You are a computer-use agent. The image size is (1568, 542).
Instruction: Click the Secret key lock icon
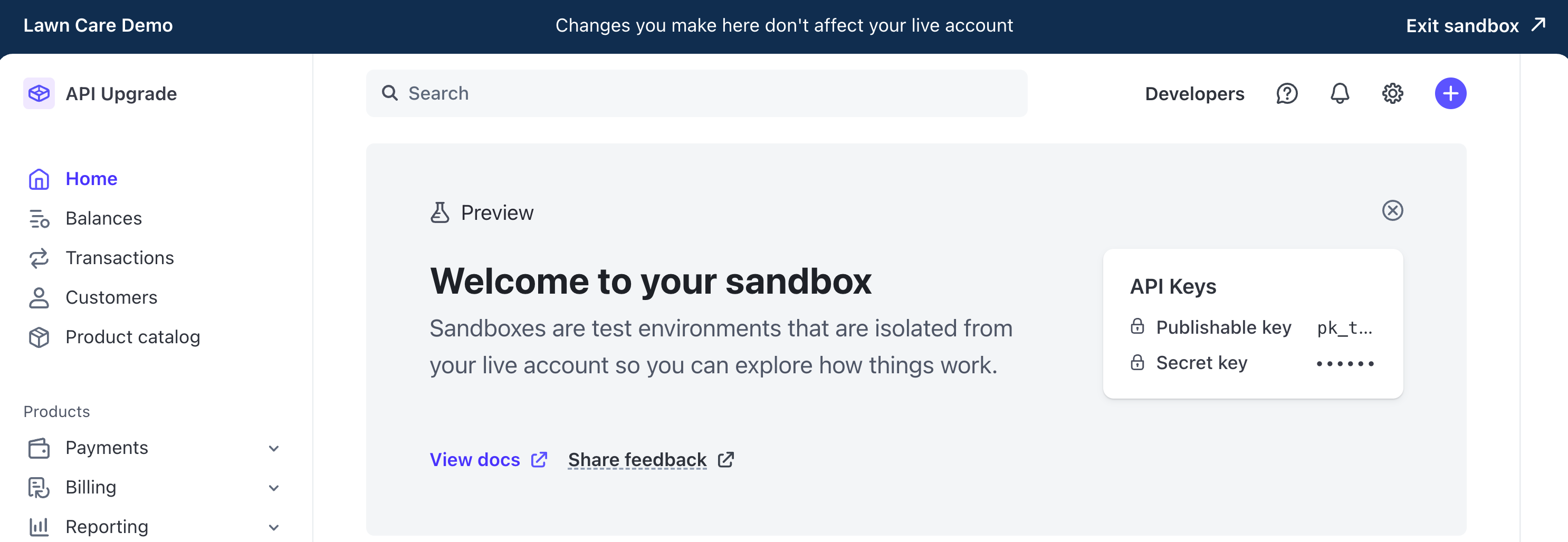1137,363
